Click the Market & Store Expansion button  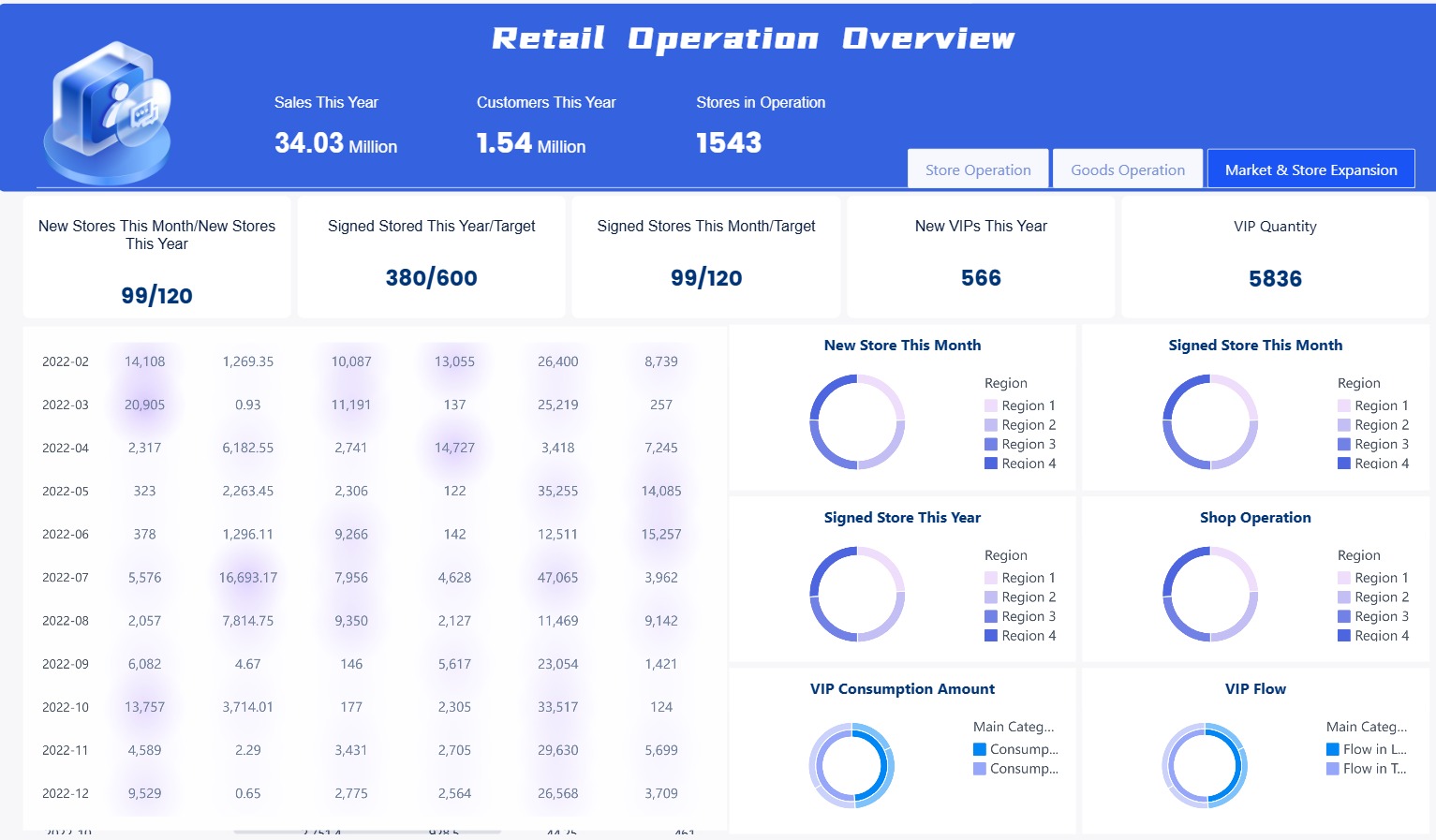click(1310, 169)
